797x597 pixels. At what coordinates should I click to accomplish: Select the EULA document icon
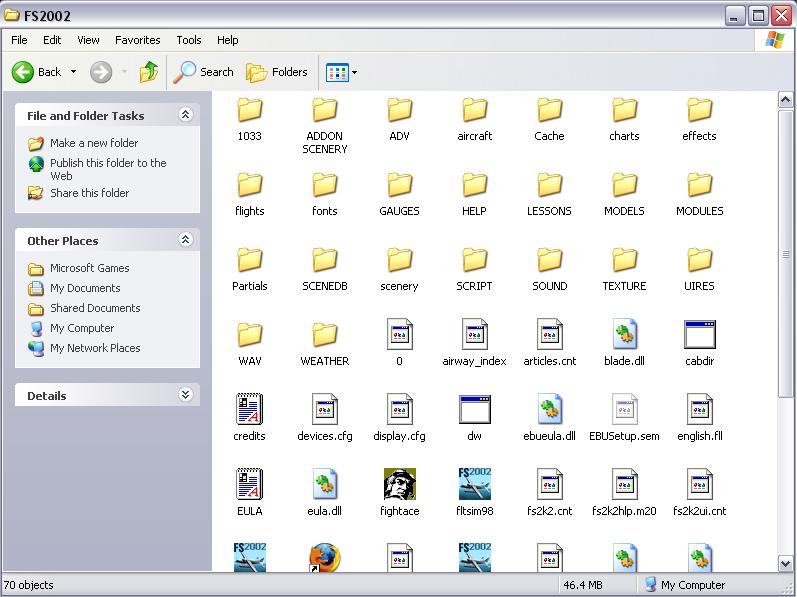250,484
